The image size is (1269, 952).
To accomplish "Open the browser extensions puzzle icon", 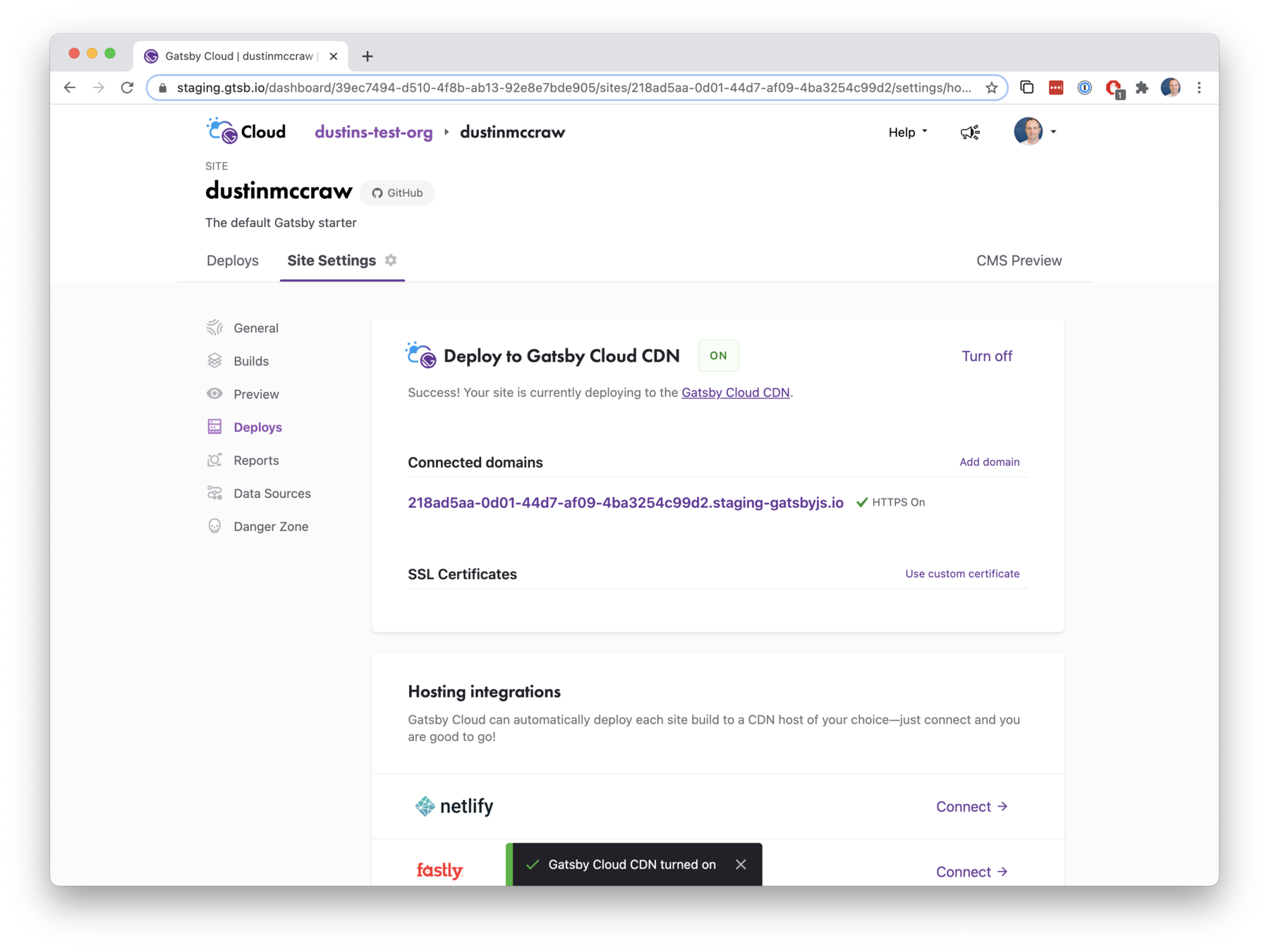I will tap(1141, 87).
